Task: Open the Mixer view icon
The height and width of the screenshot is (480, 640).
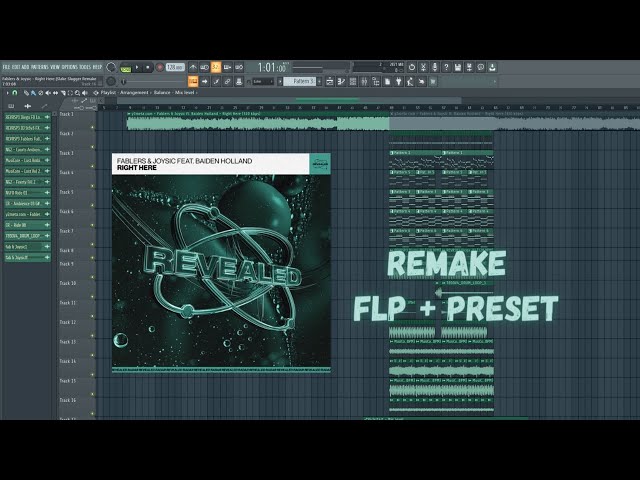Action: tap(364, 82)
